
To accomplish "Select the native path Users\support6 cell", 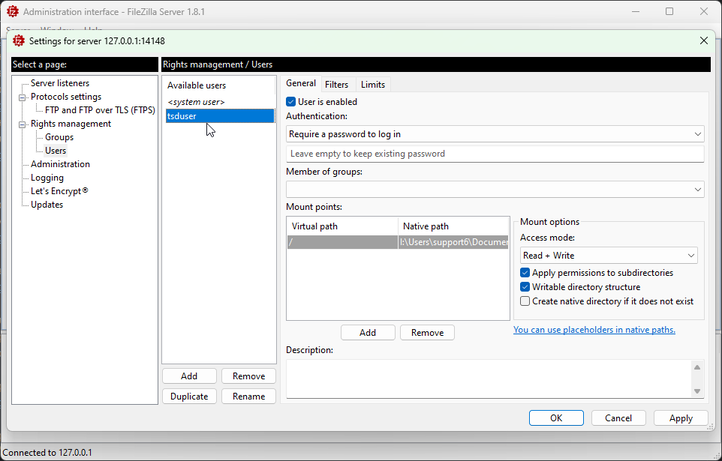I will tap(454, 242).
